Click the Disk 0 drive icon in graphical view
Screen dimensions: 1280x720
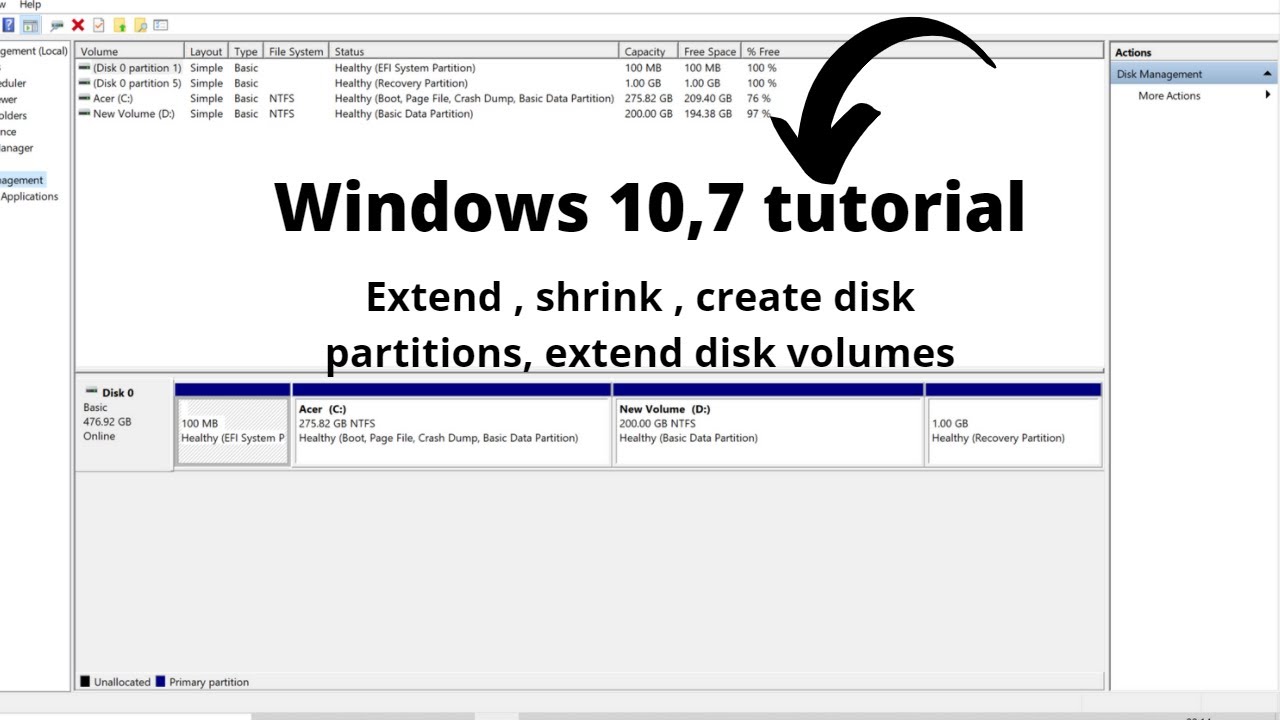(x=92, y=392)
